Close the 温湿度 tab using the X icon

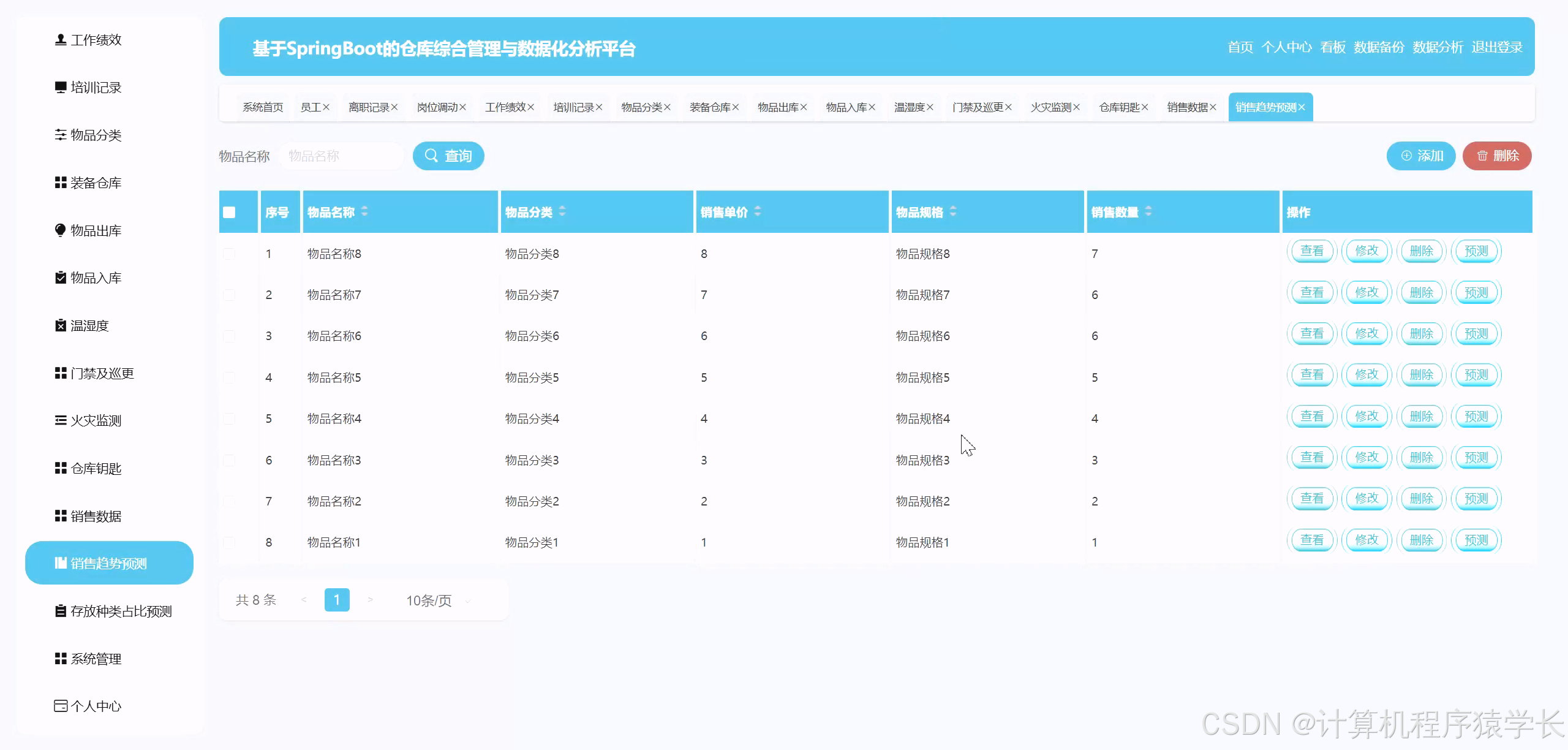[930, 107]
